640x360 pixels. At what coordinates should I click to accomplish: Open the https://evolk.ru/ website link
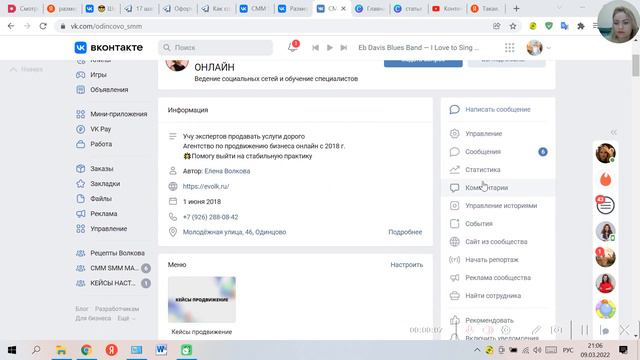tap(206, 186)
